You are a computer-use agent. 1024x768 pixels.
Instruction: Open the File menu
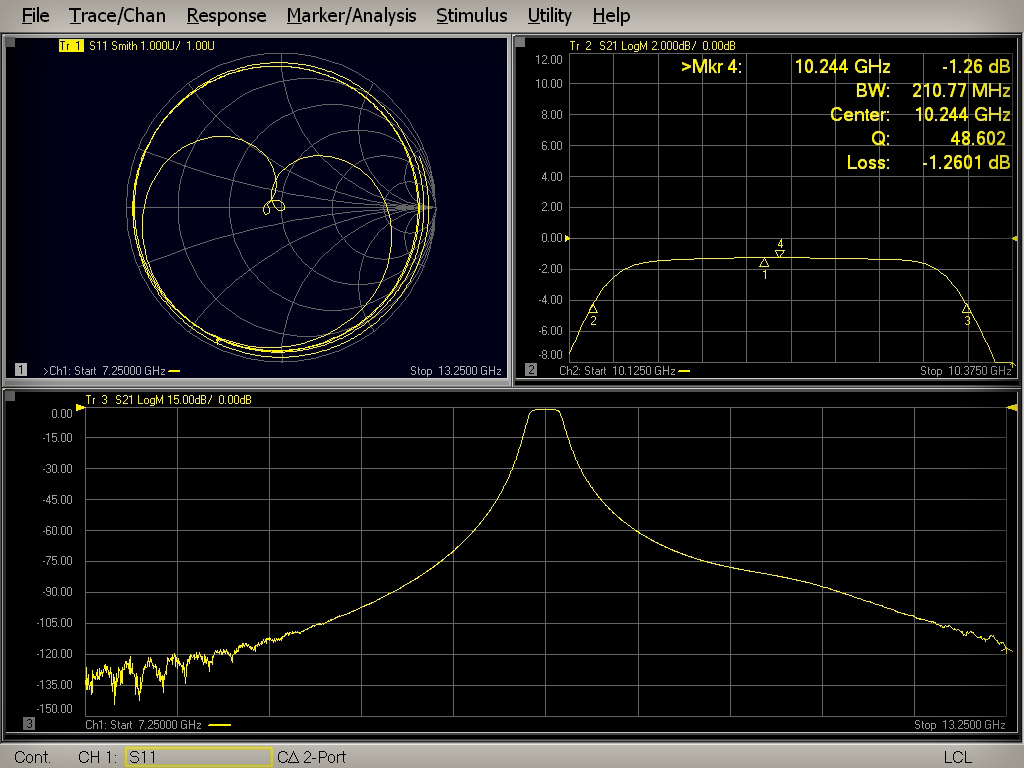pos(35,16)
